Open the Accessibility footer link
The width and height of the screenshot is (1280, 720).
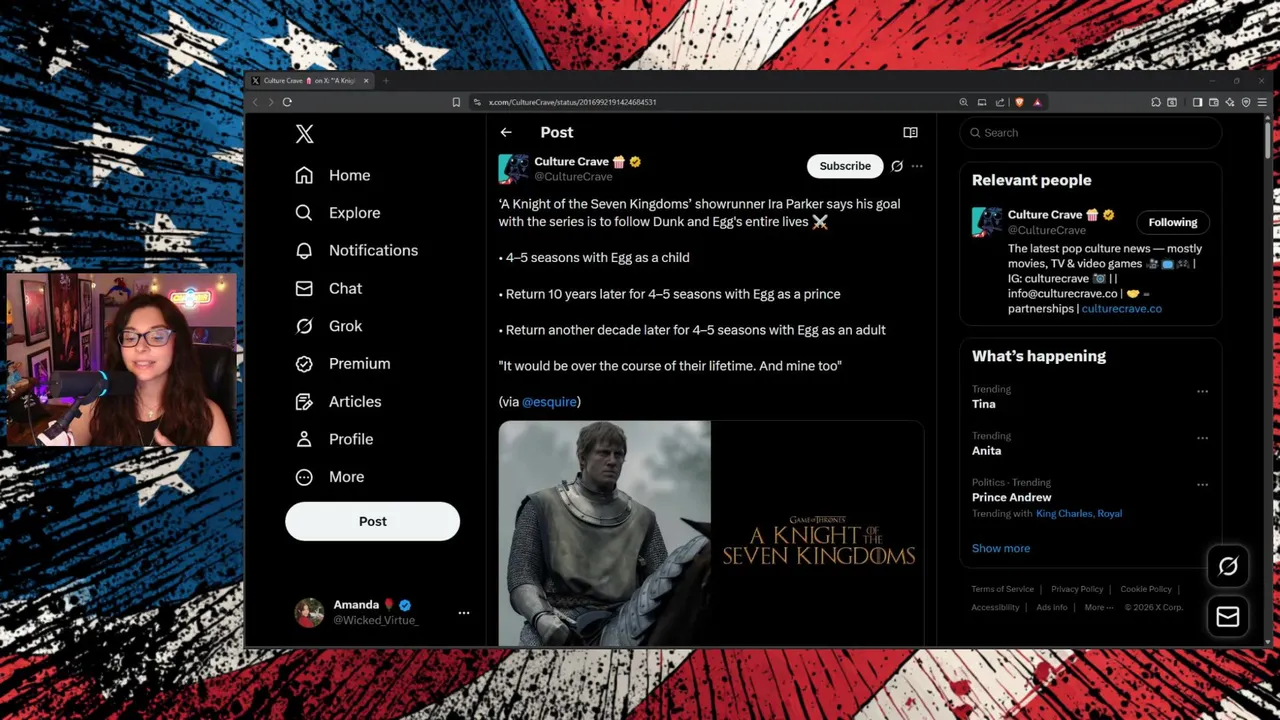pyautogui.click(x=995, y=607)
